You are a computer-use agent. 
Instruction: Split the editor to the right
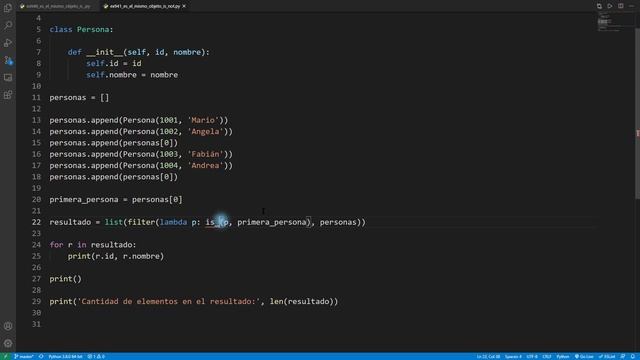tap(621, 6)
